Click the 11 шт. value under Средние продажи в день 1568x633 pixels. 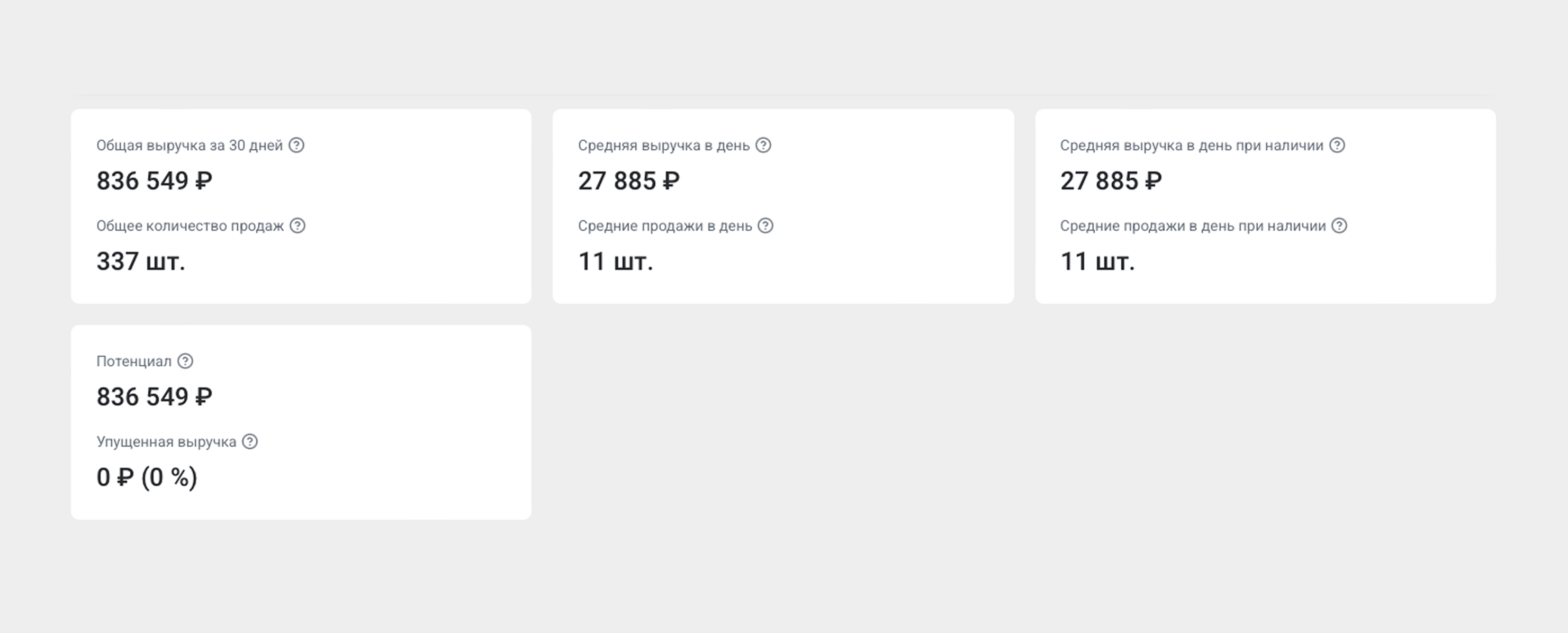click(615, 261)
